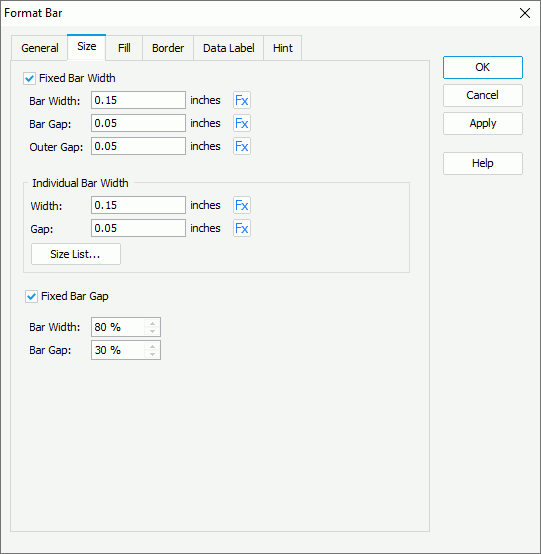This screenshot has height=554, width=541.
Task: Open the Fill tab
Action: point(124,48)
